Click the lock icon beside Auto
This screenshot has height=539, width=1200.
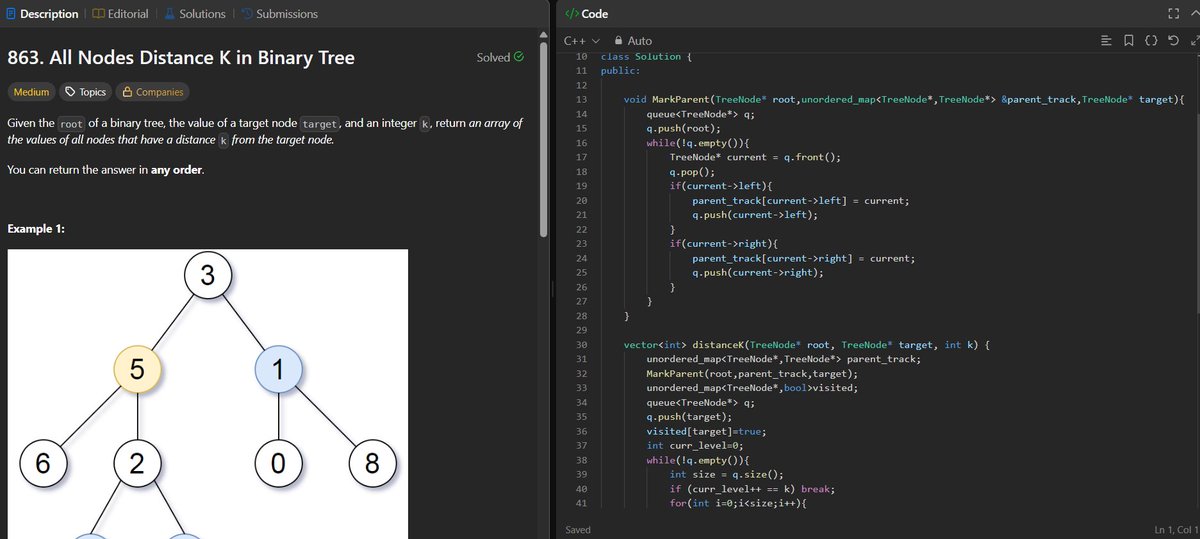tap(618, 41)
